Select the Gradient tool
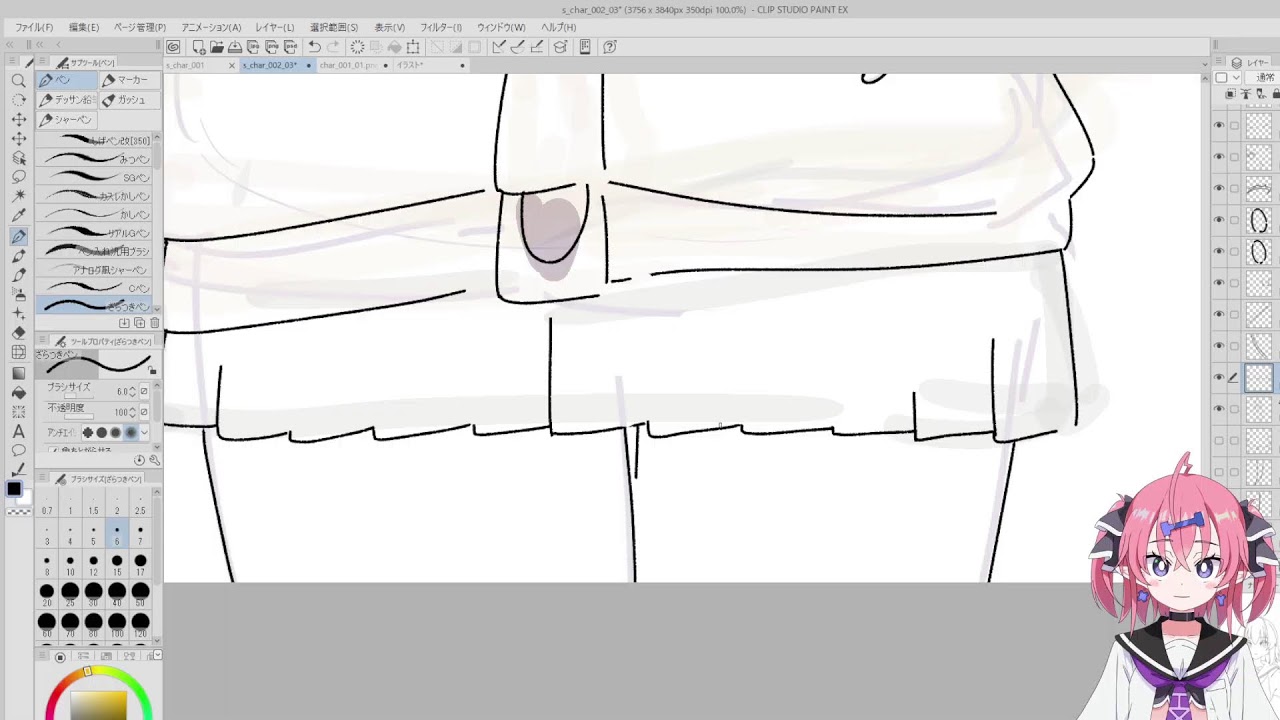Viewport: 1280px width, 720px height. click(x=18, y=372)
